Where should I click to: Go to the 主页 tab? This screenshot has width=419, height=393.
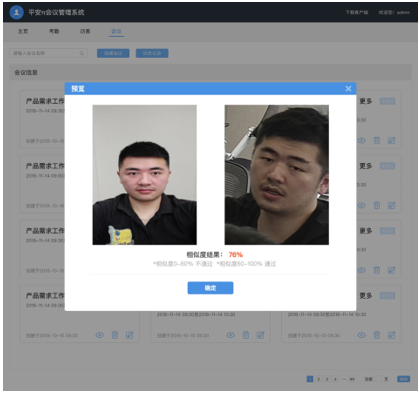coord(23,31)
